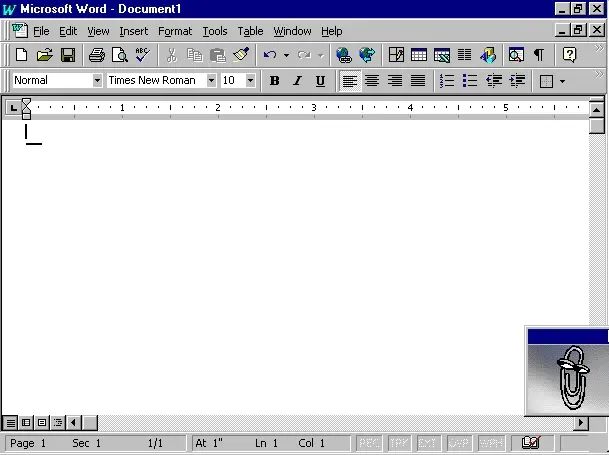Increase the paragraph indent

coord(517,81)
